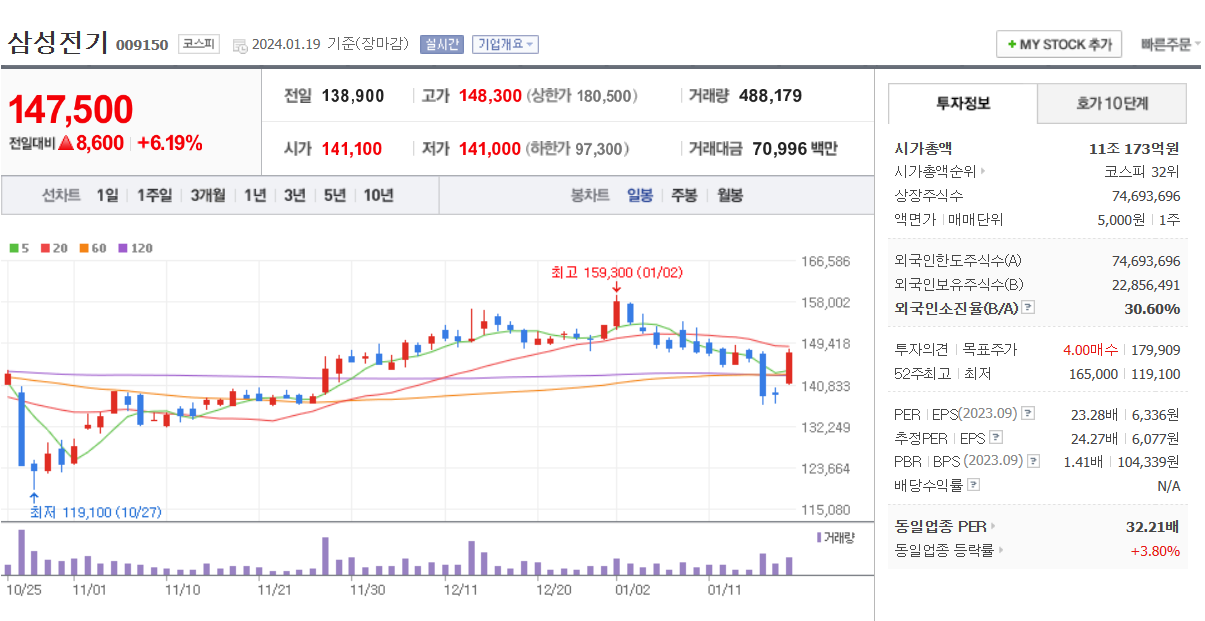Click the 01/02 date on the chart axis
1205x621 pixels.
pos(632,590)
